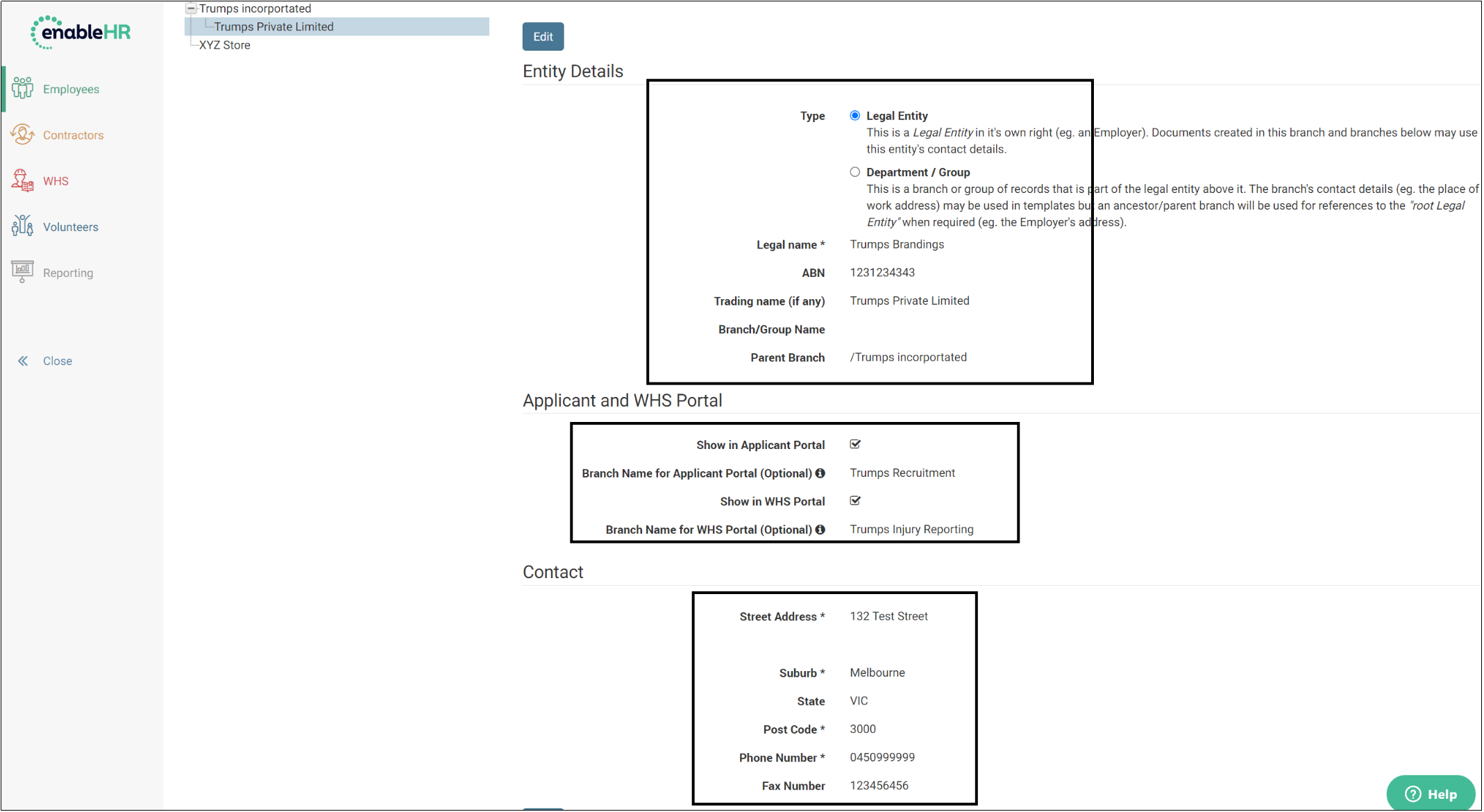The height and width of the screenshot is (812, 1484).
Task: Click the double-chevron Close sidebar icon
Action: coord(23,361)
